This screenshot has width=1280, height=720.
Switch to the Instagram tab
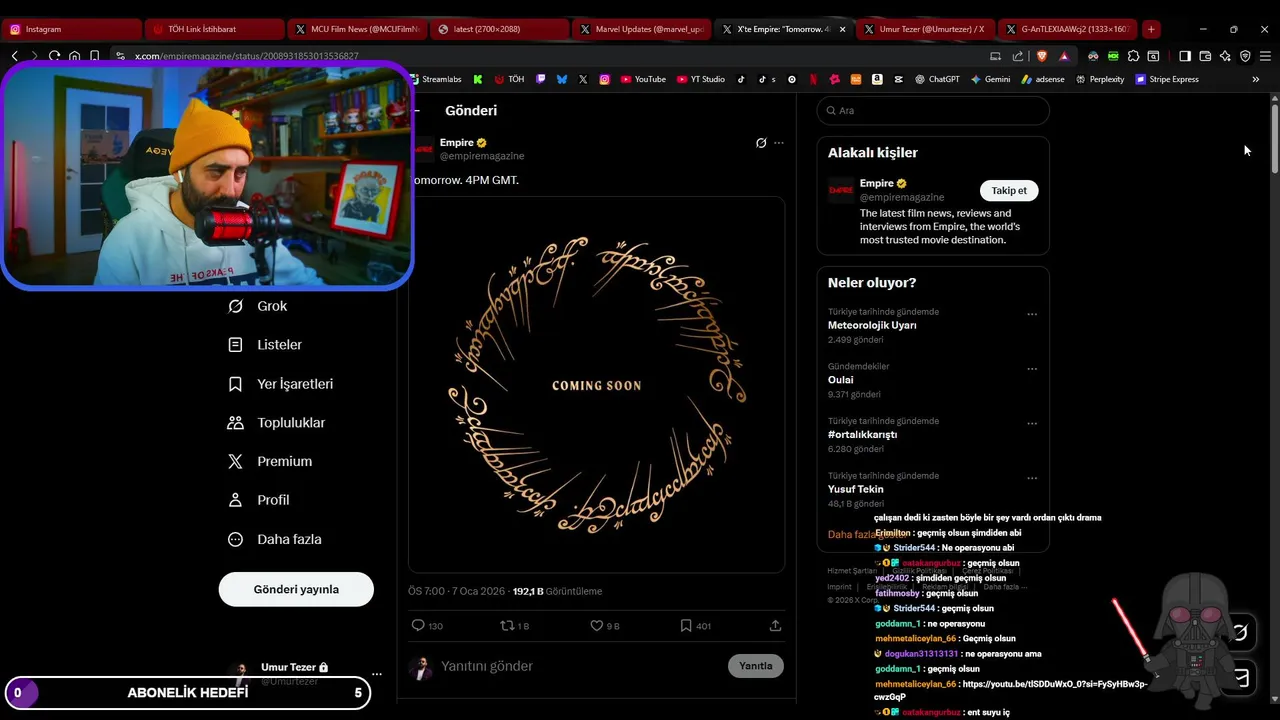click(70, 29)
